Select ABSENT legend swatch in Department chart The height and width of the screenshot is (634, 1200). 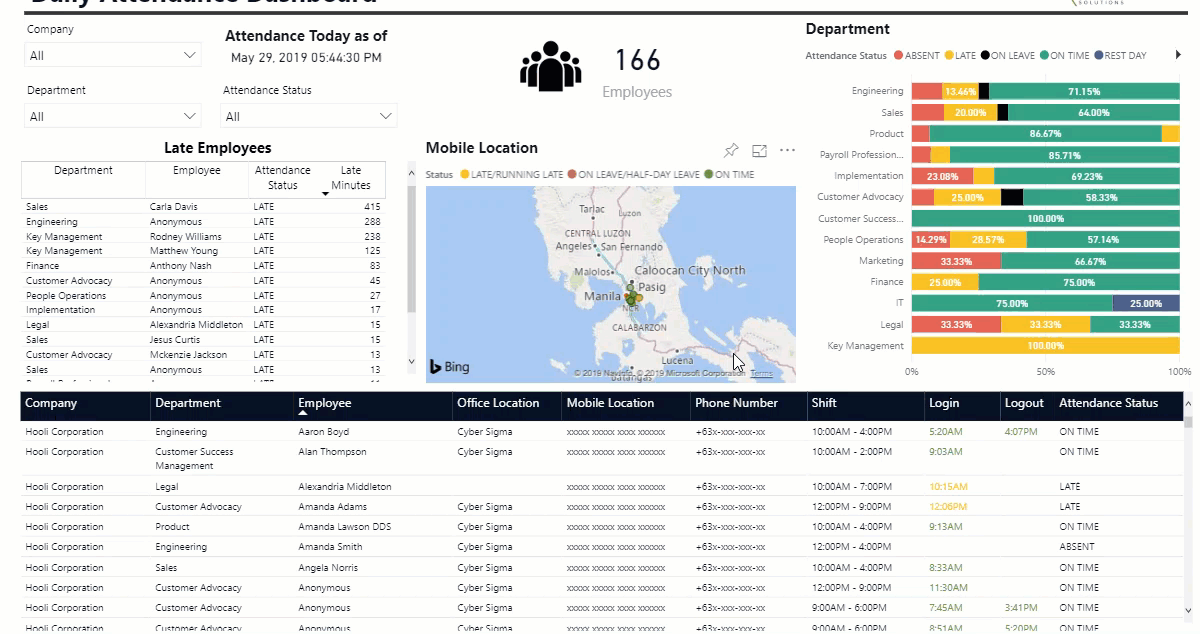[899, 56]
